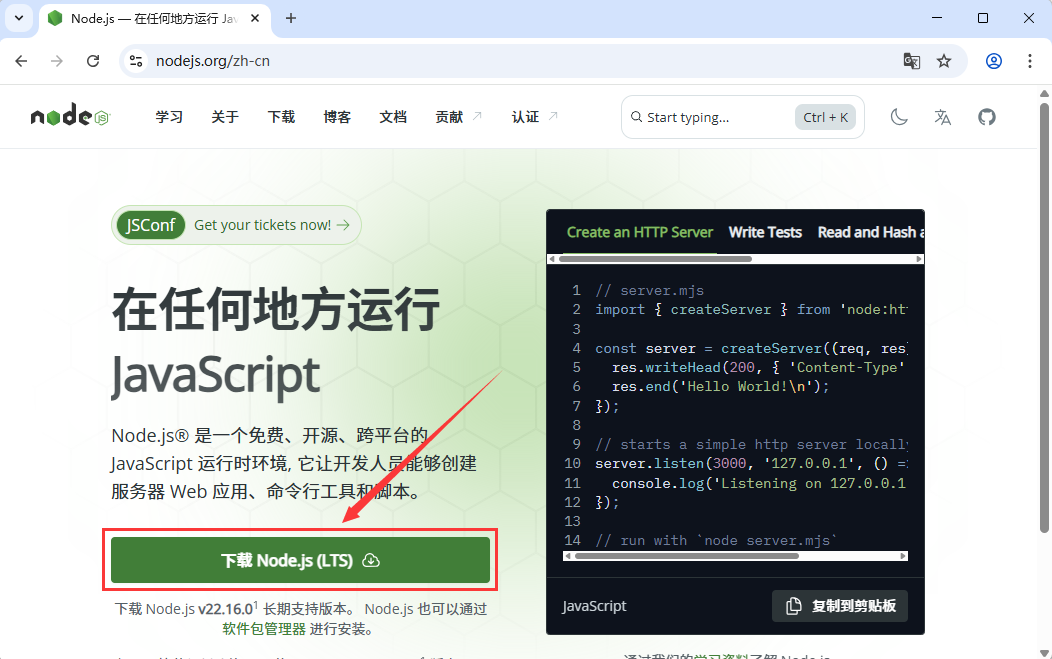Open the 学习 menu item
This screenshot has height=659, width=1052.
click(x=169, y=117)
